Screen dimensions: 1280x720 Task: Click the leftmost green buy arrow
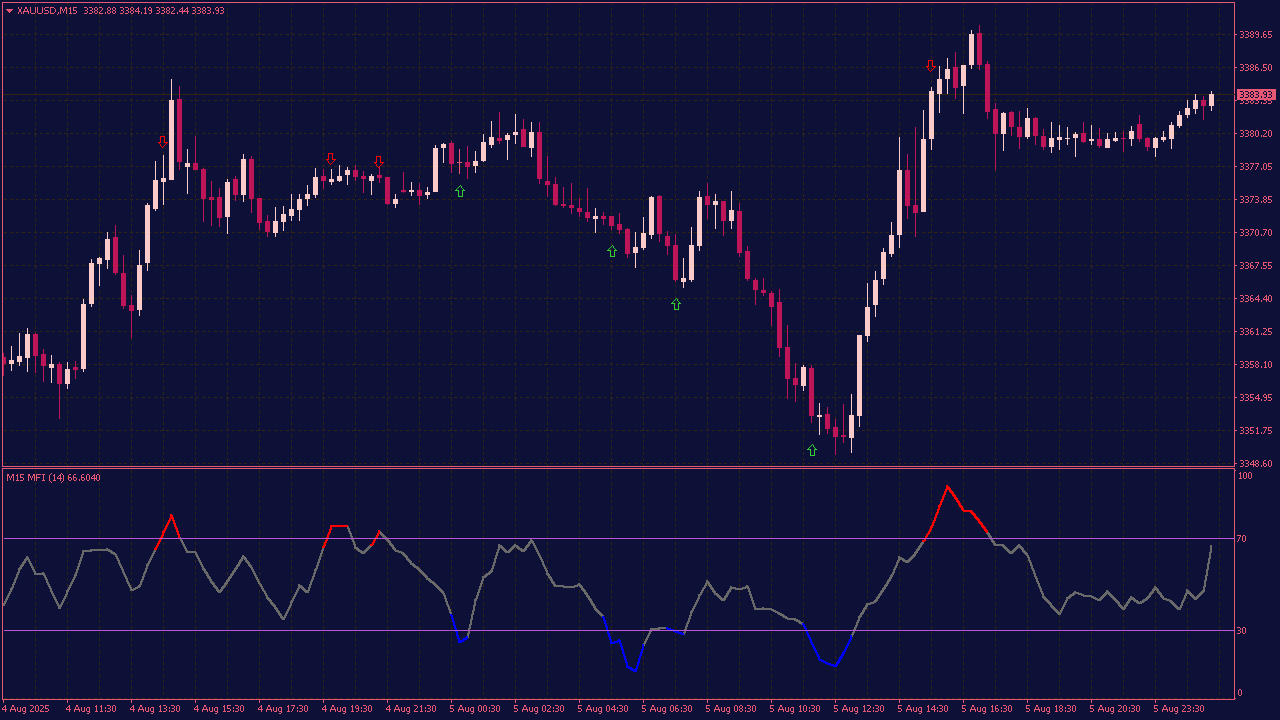460,191
